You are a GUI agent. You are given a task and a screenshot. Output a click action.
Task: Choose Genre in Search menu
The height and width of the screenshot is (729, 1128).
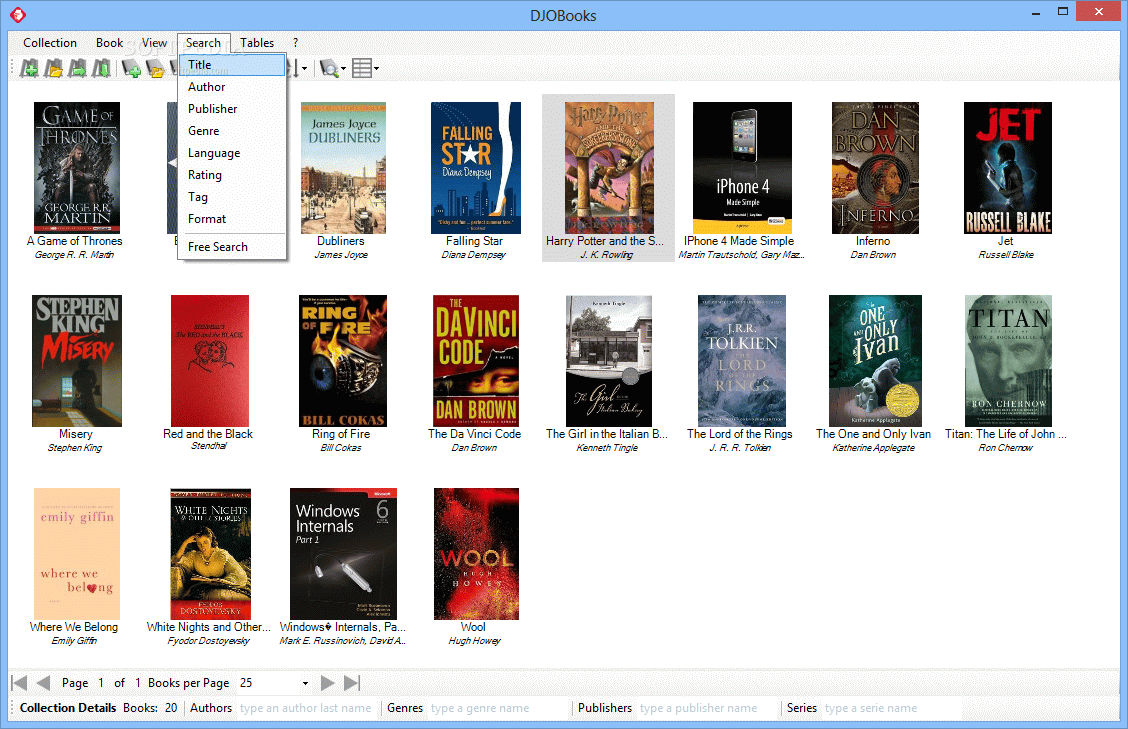click(x=232, y=131)
